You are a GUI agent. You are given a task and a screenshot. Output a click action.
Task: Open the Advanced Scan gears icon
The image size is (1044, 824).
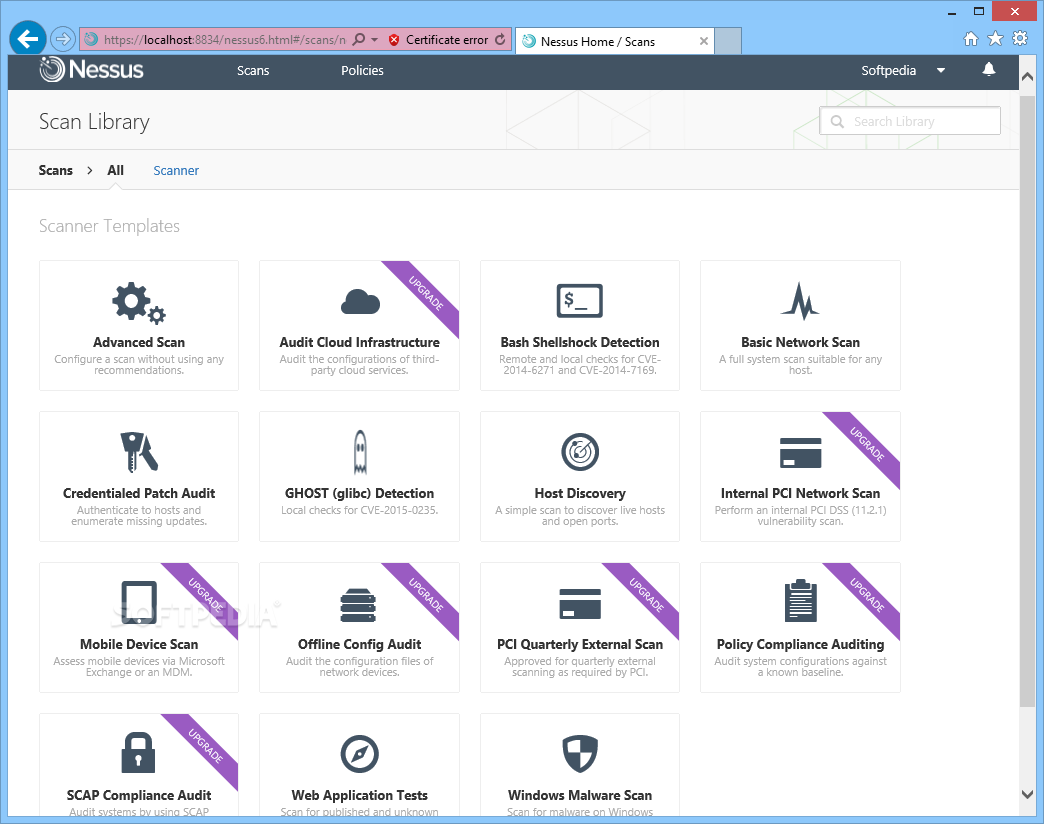tap(138, 303)
